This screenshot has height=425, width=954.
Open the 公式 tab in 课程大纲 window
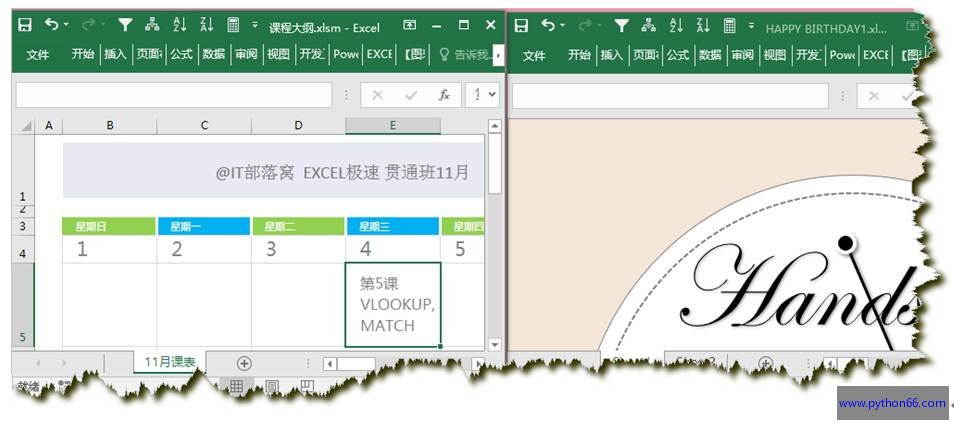click(x=181, y=54)
